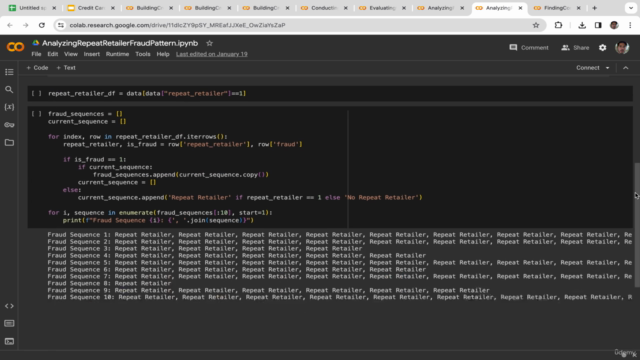Click the Fraud Sequence 3 output line
Image resolution: width=640 pixels, height=360 pixels.
click(x=204, y=249)
